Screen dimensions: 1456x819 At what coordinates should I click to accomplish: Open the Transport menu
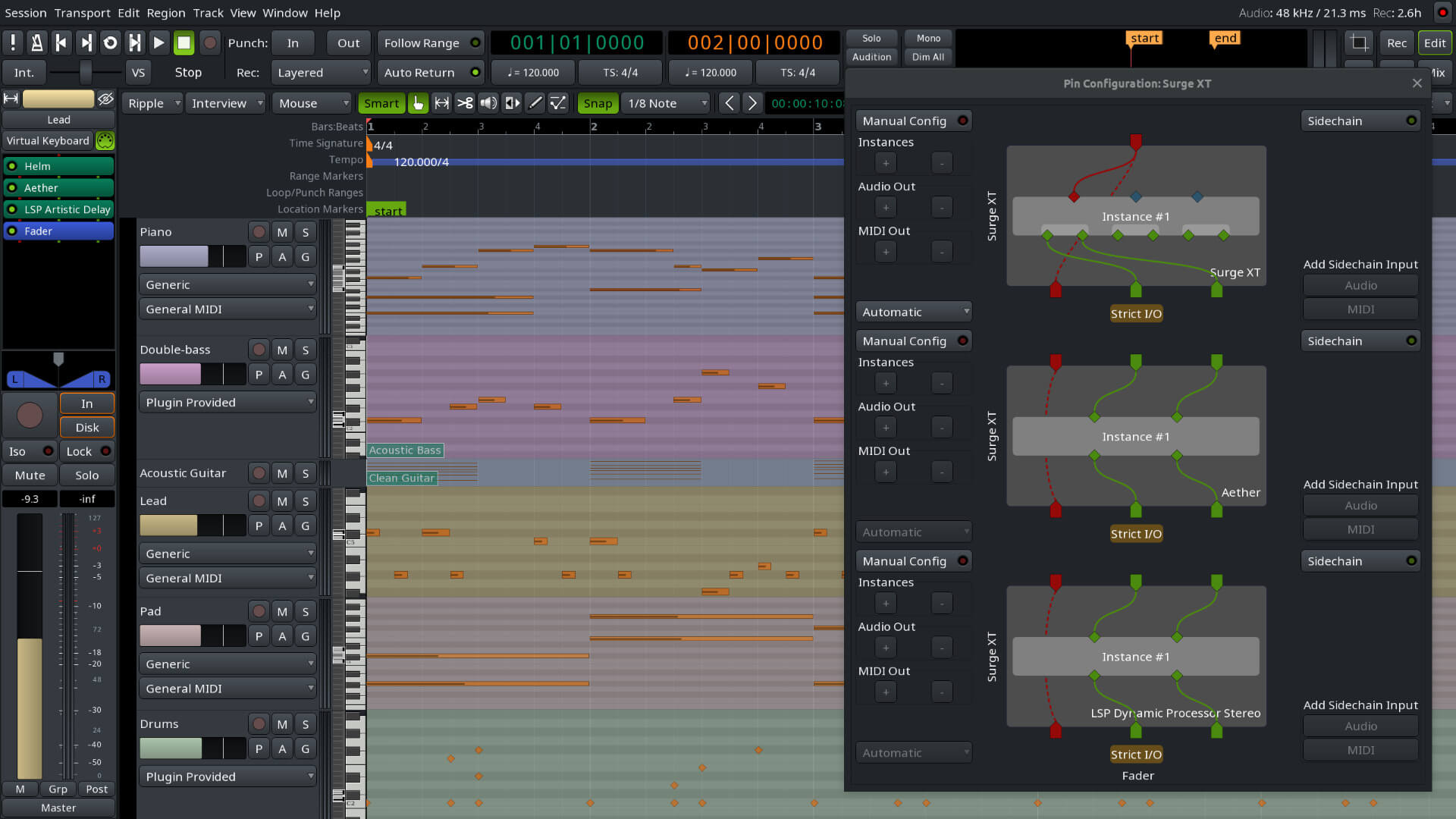tap(82, 13)
